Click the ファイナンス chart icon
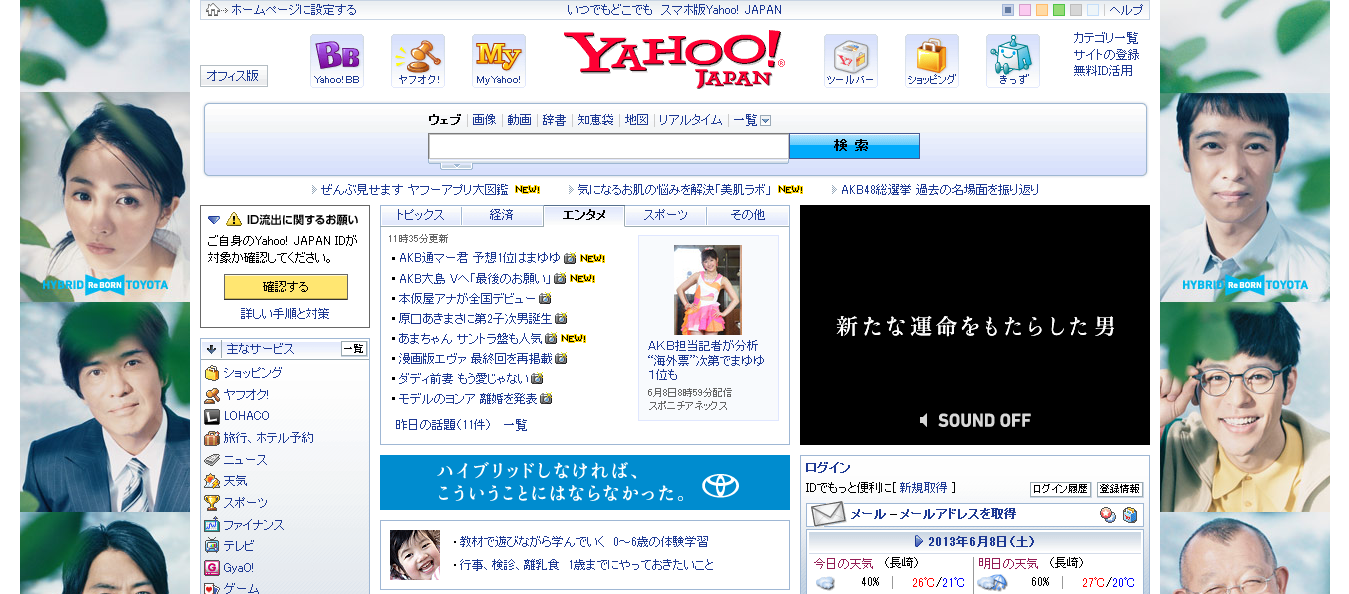This screenshot has height=594, width=1349. 212,525
